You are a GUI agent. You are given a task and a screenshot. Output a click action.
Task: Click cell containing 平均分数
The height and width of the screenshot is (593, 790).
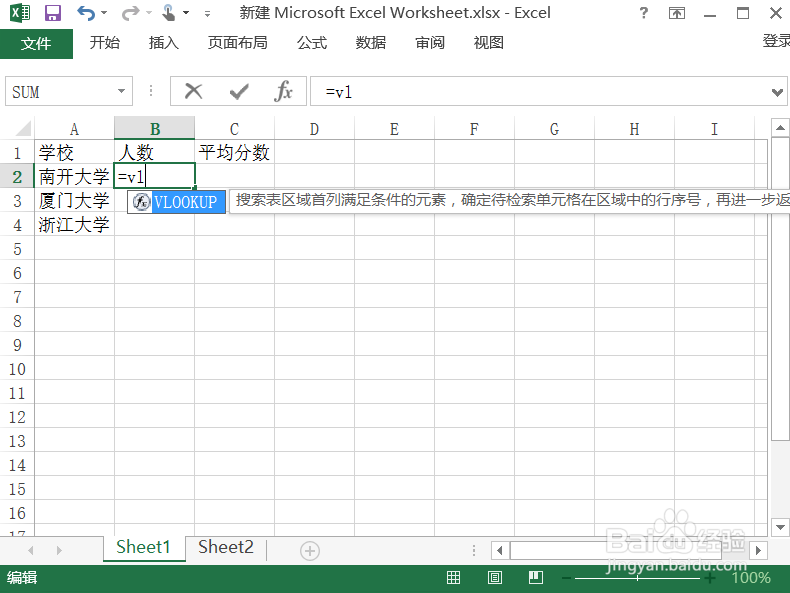pos(234,152)
